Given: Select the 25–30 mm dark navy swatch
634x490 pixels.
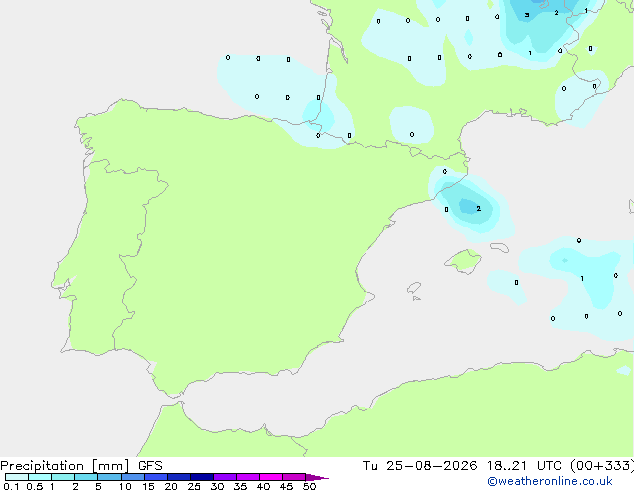Looking at the screenshot, I should (202, 477).
